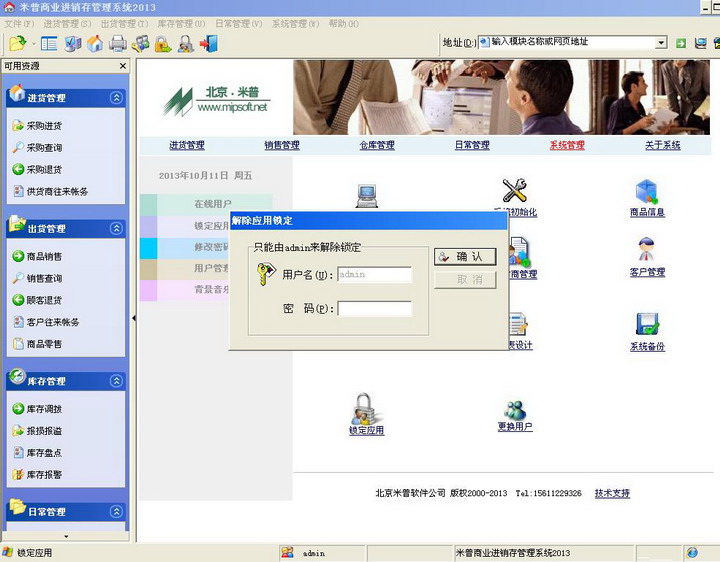Click the computer icon in main panel
Viewport: 720px width, 562px height.
tap(367, 196)
